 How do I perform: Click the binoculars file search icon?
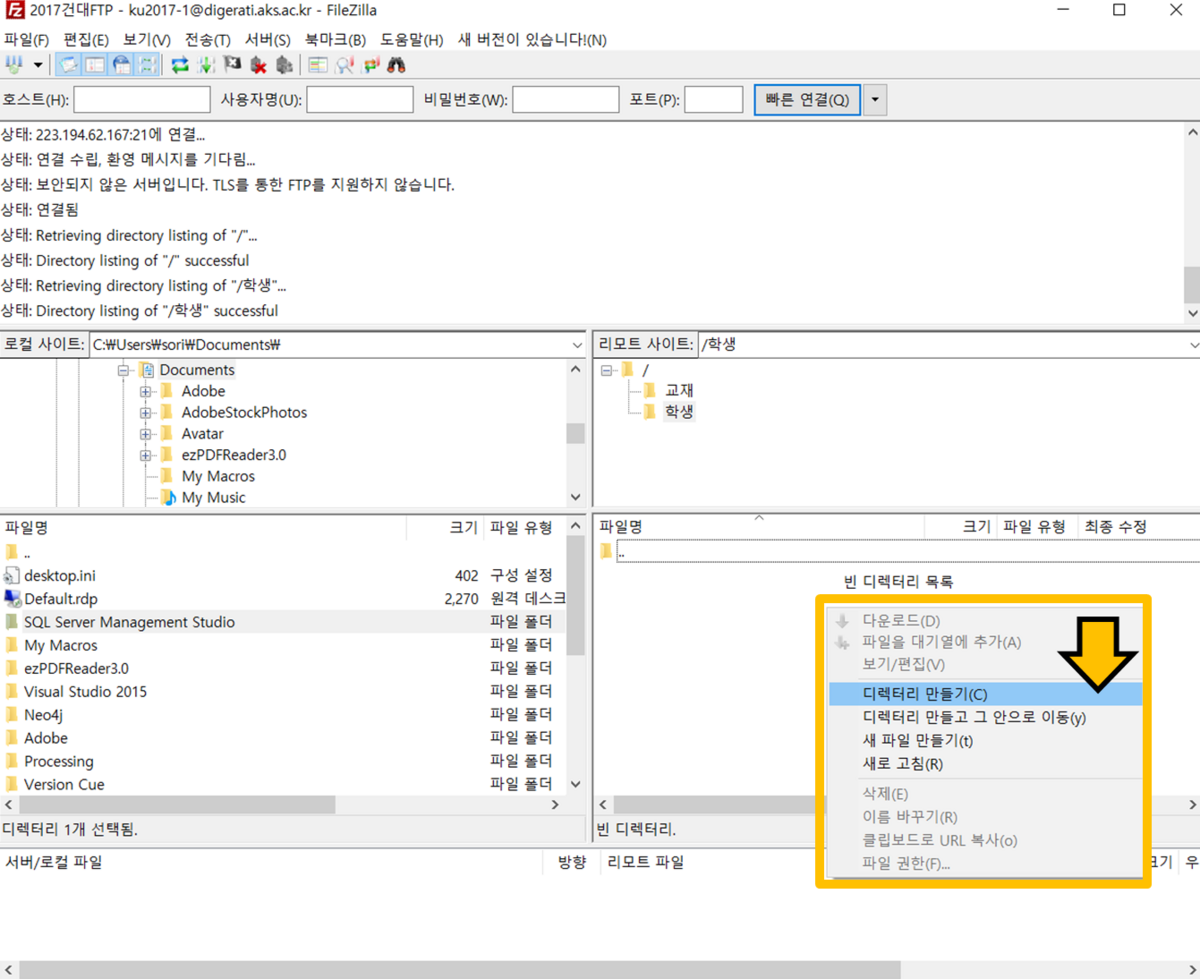click(397, 65)
